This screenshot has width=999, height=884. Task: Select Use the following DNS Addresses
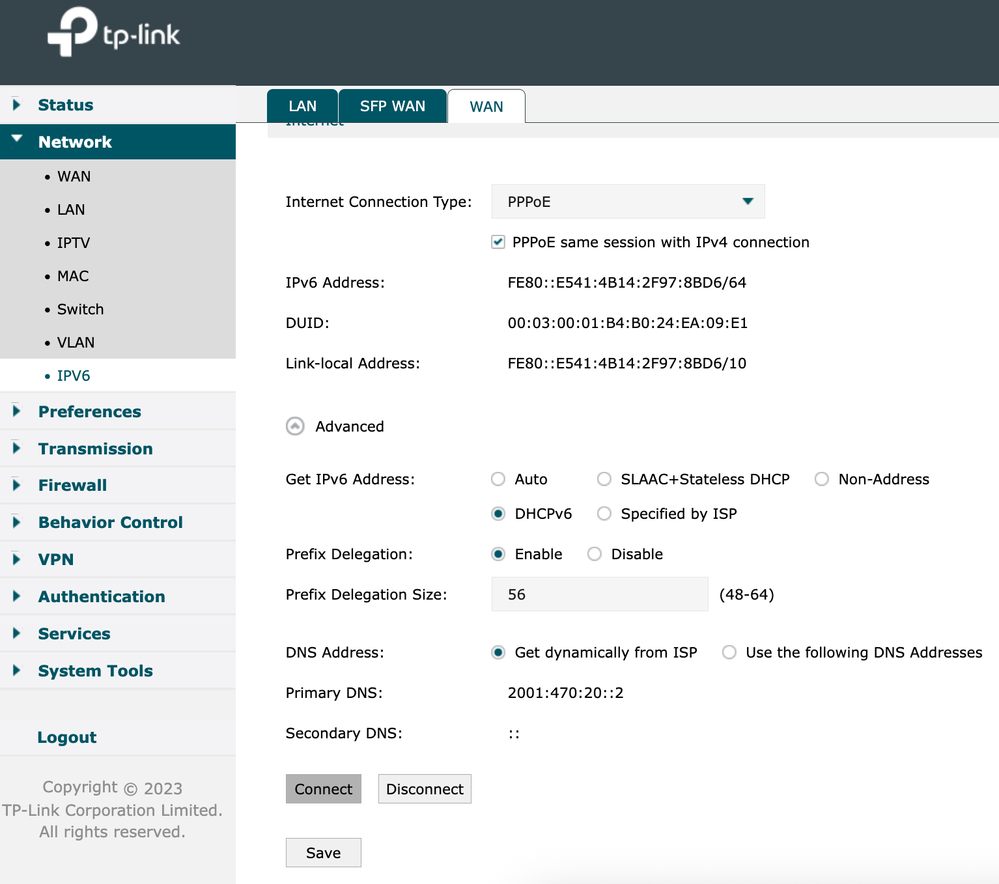pos(729,652)
